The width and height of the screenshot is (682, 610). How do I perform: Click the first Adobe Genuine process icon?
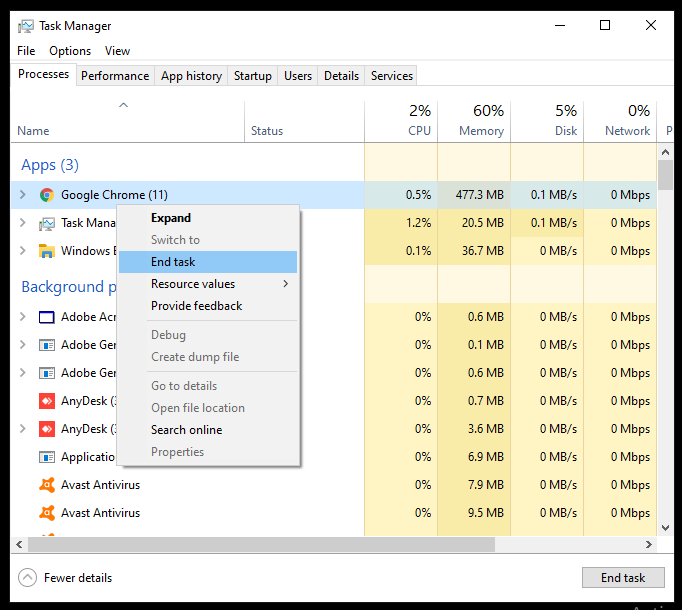pos(47,345)
